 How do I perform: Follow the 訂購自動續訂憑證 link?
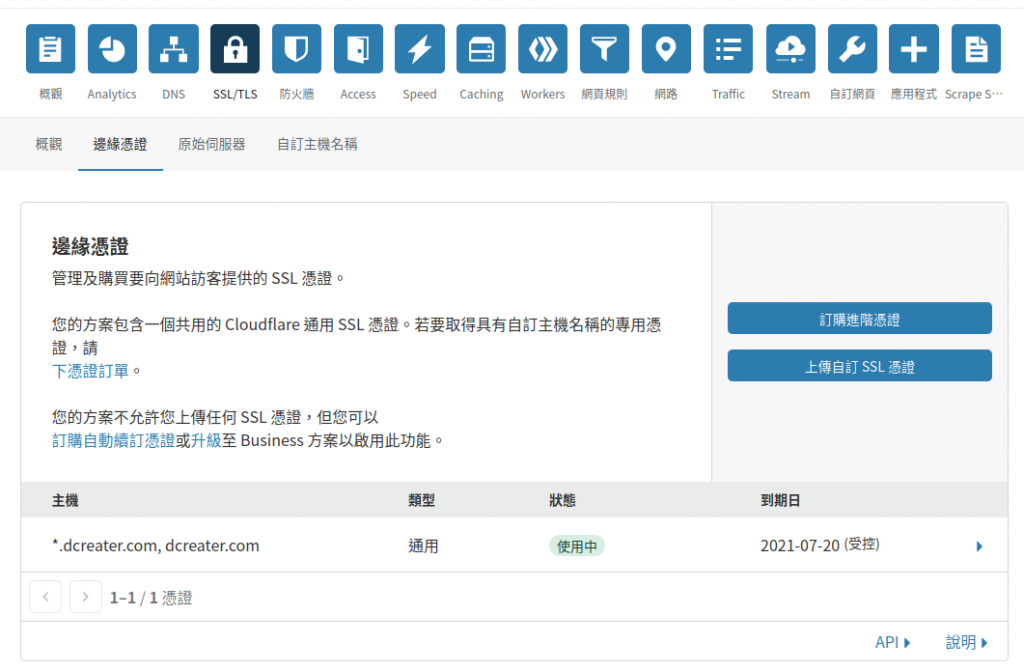113,440
